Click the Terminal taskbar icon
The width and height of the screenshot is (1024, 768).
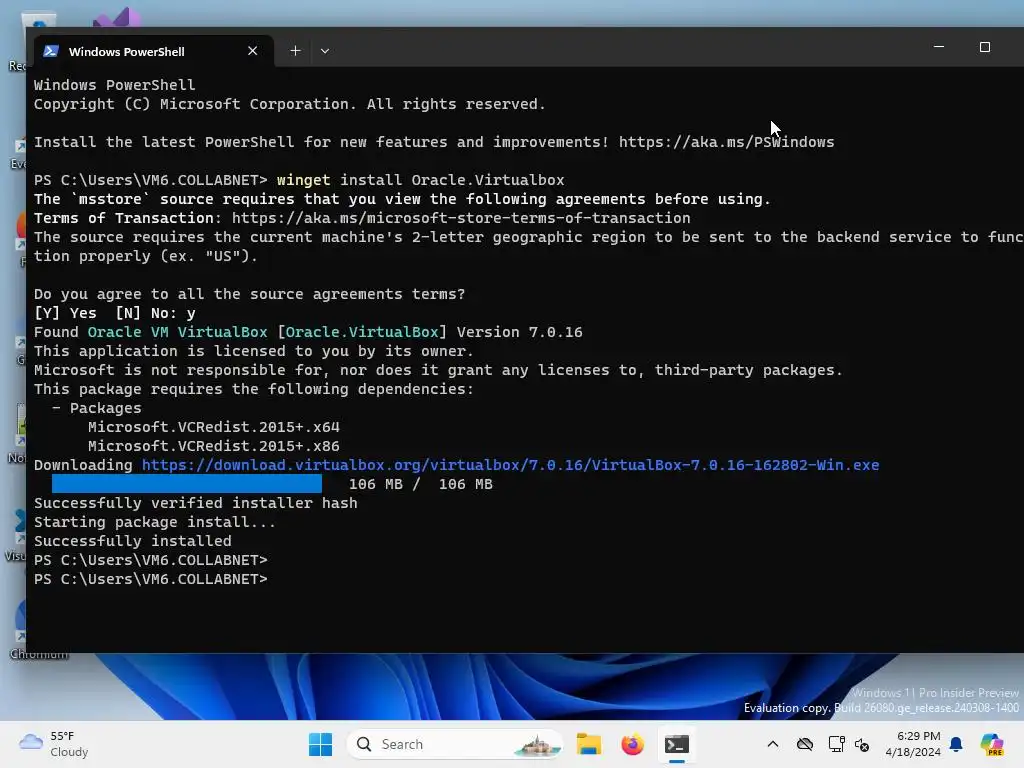click(677, 744)
